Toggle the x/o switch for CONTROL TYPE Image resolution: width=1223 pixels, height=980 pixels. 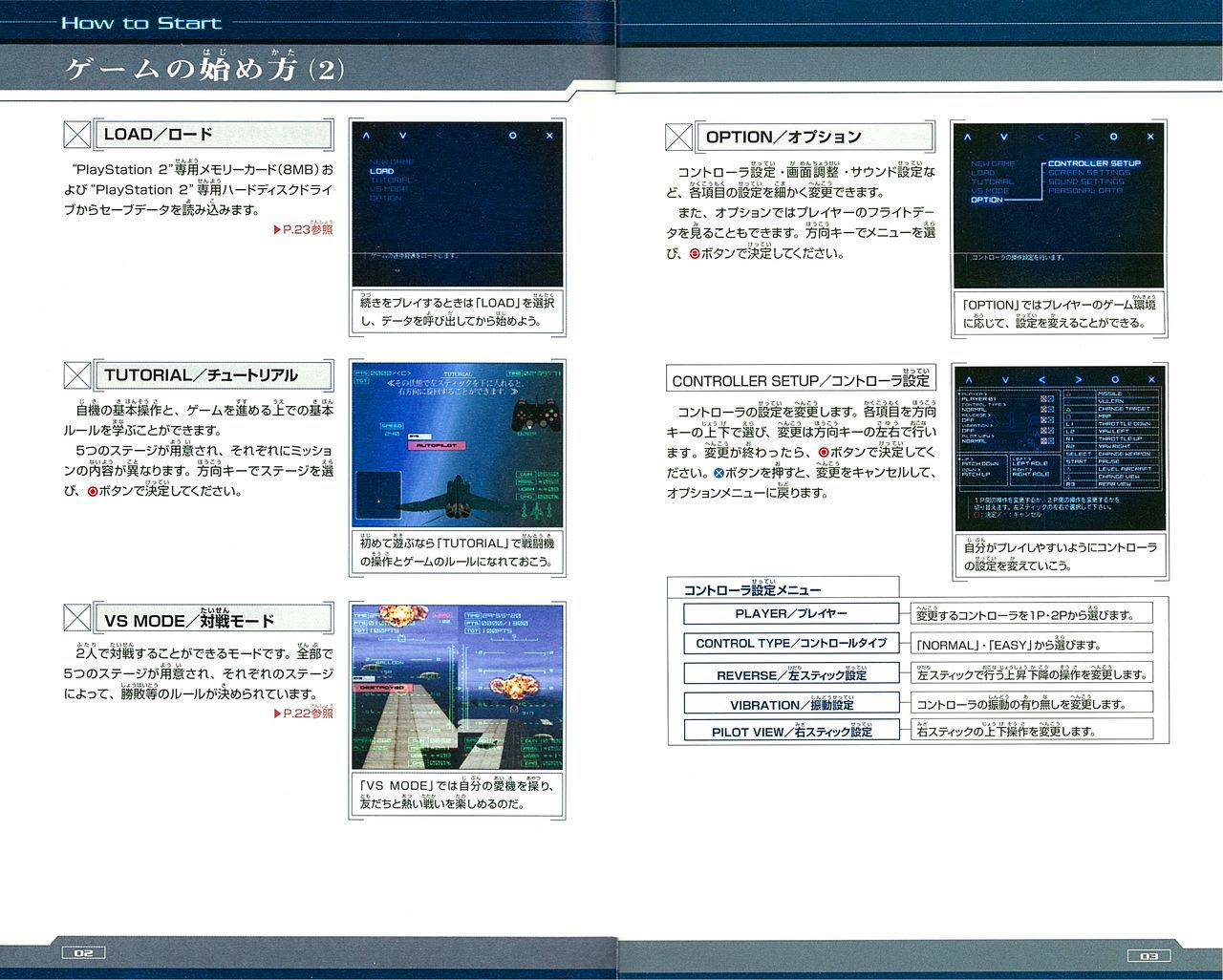click(x=1047, y=410)
